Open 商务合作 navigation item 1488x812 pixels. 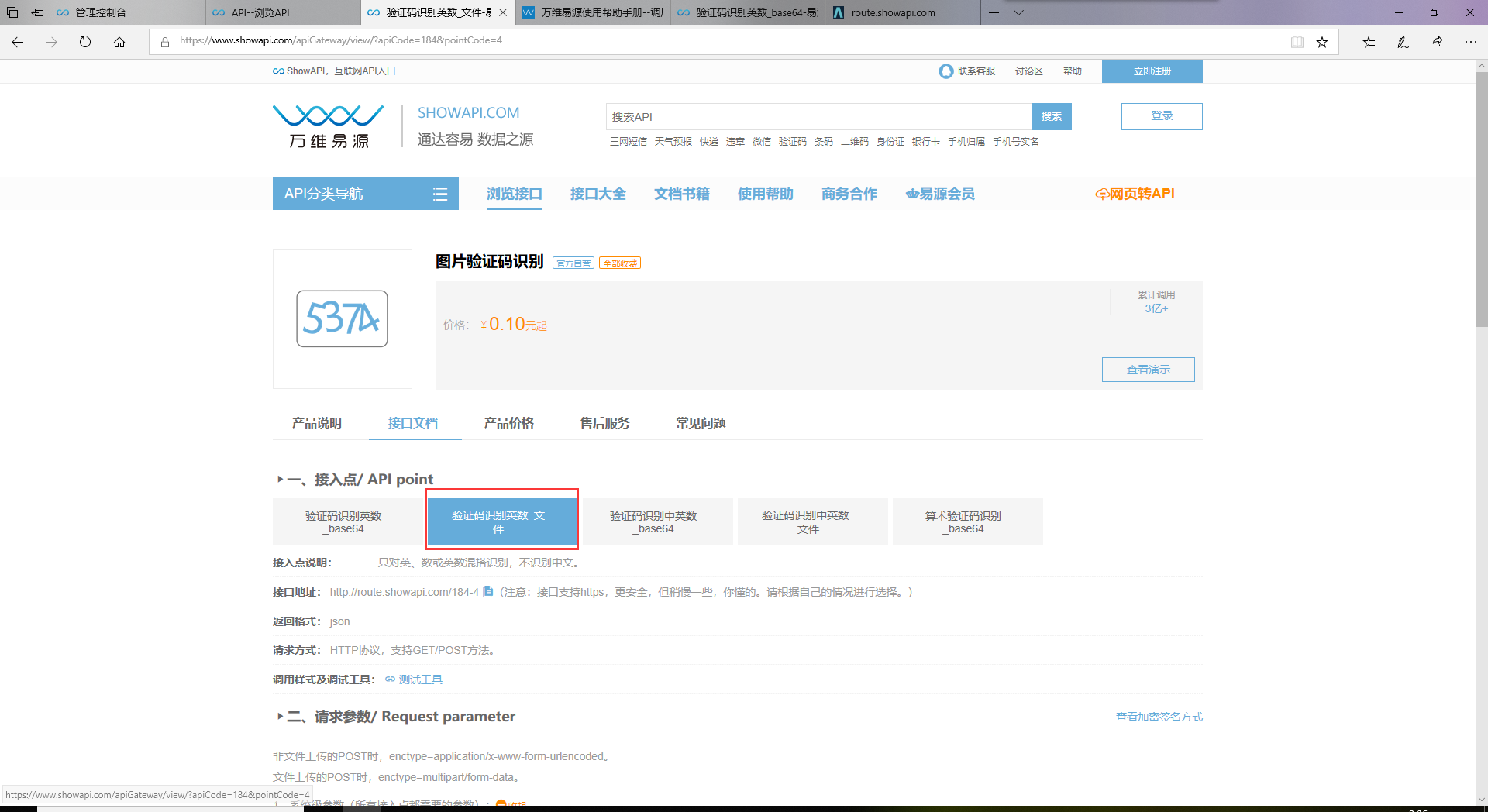click(x=849, y=194)
